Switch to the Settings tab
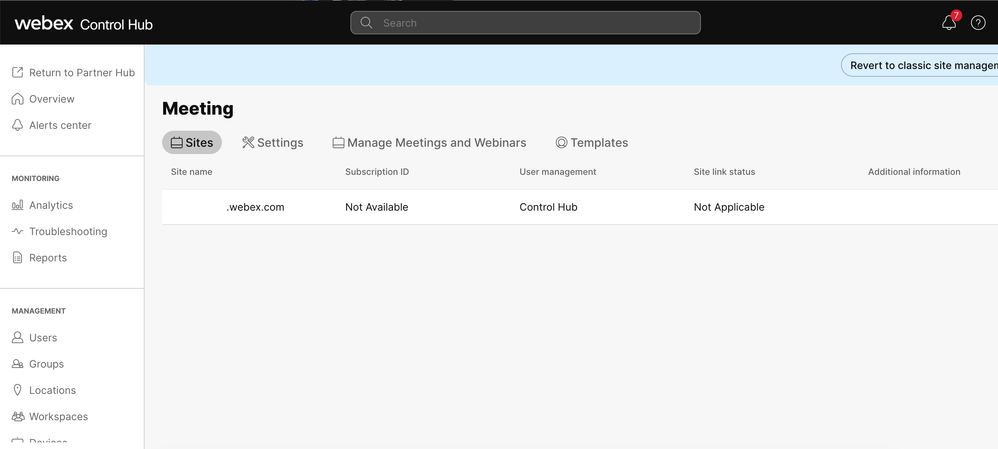The image size is (998, 449). pyautogui.click(x=272, y=143)
